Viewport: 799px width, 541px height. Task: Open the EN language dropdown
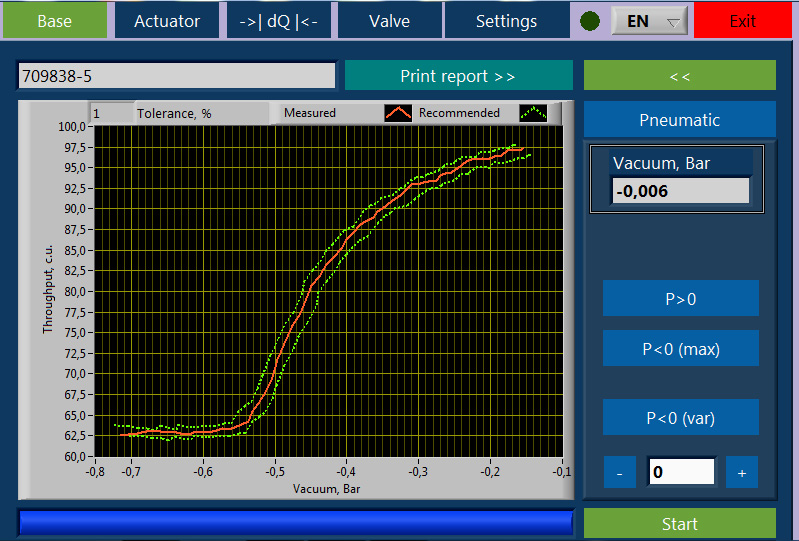coord(649,21)
